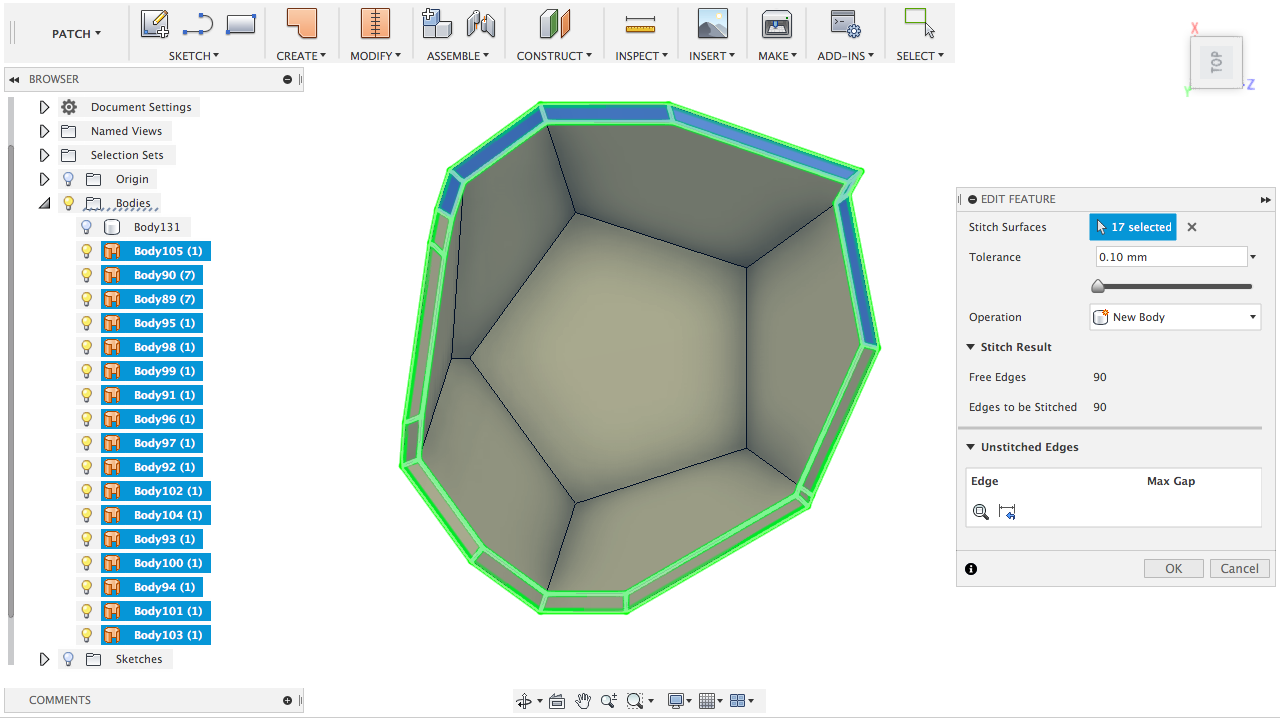This screenshot has height=718, width=1280.
Task: Toggle visibility lightbulb of Body105 (1)
Action: [x=86, y=251]
